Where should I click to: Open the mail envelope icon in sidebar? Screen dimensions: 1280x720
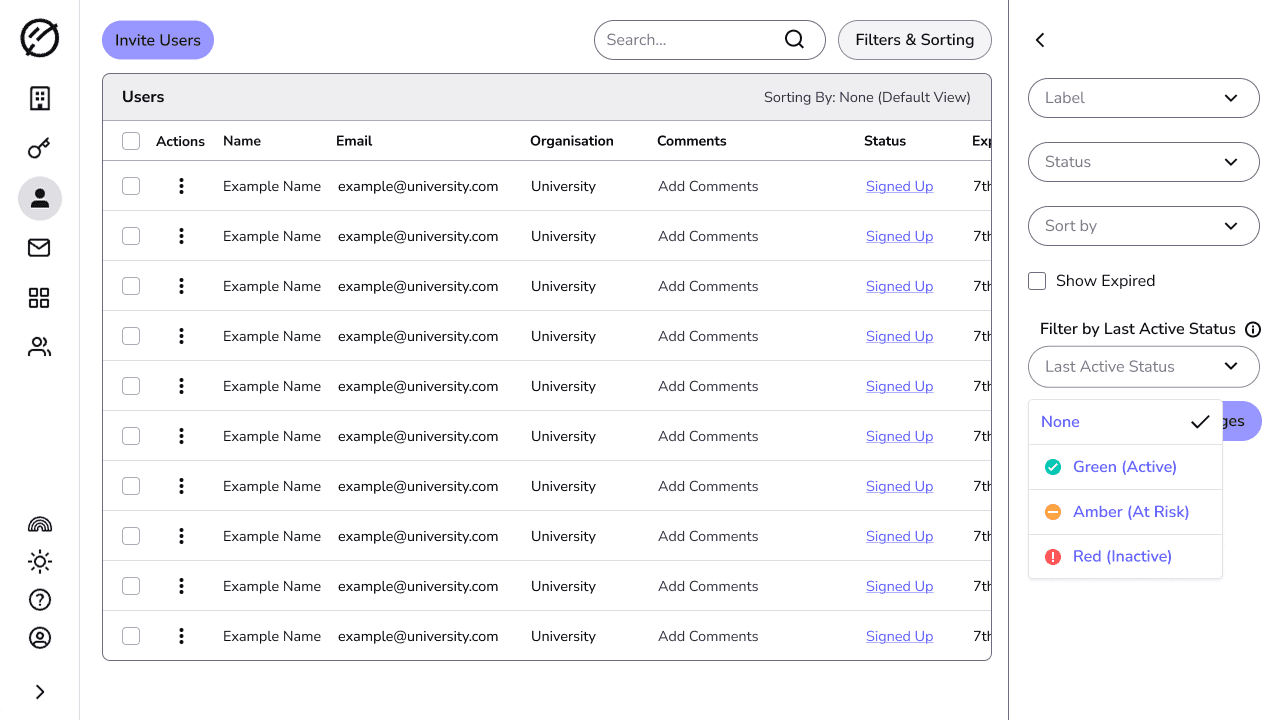pos(40,248)
